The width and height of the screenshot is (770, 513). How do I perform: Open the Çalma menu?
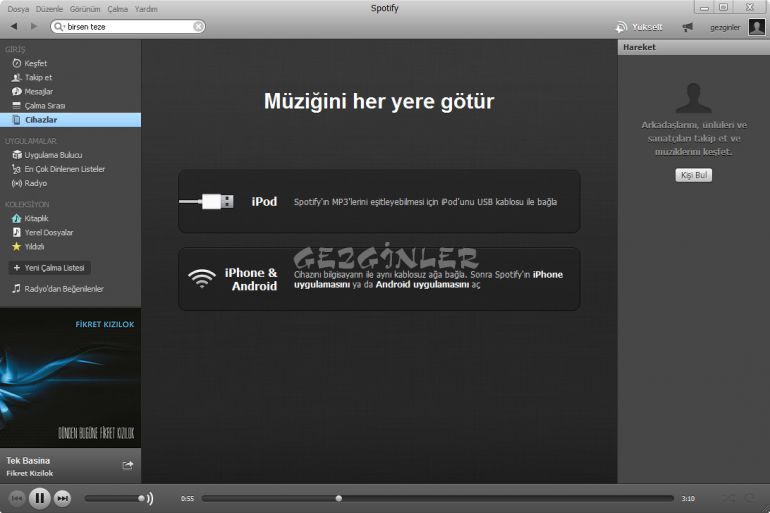click(x=117, y=9)
